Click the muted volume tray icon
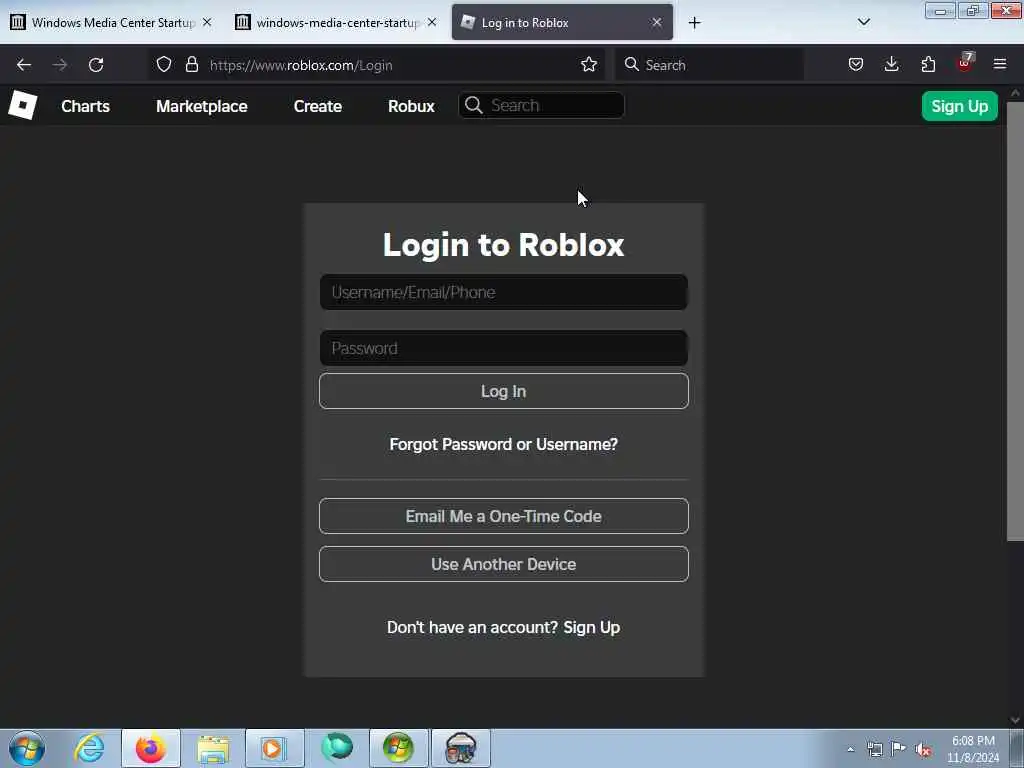 point(923,750)
